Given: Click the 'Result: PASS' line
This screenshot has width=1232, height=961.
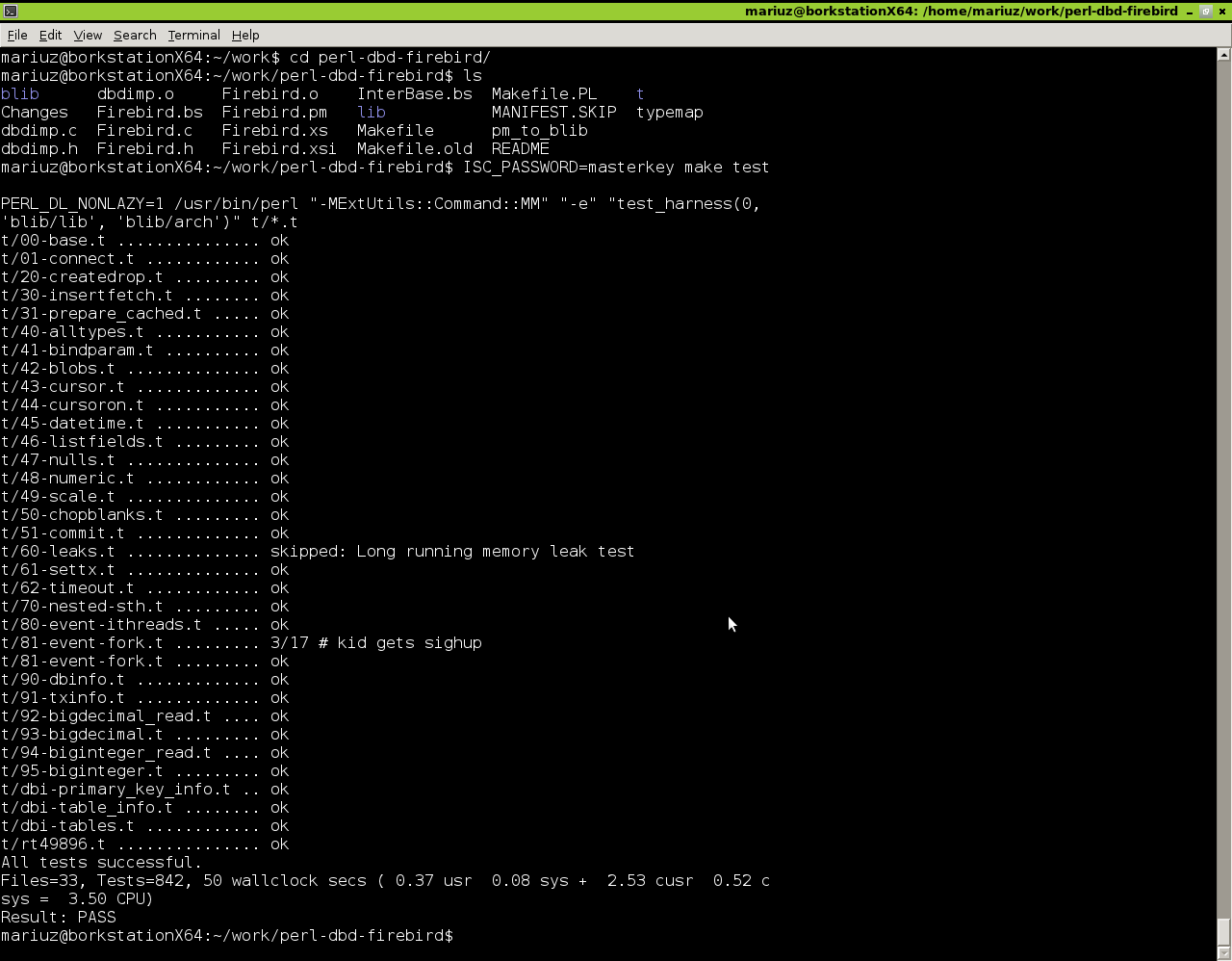Looking at the screenshot, I should point(59,918).
